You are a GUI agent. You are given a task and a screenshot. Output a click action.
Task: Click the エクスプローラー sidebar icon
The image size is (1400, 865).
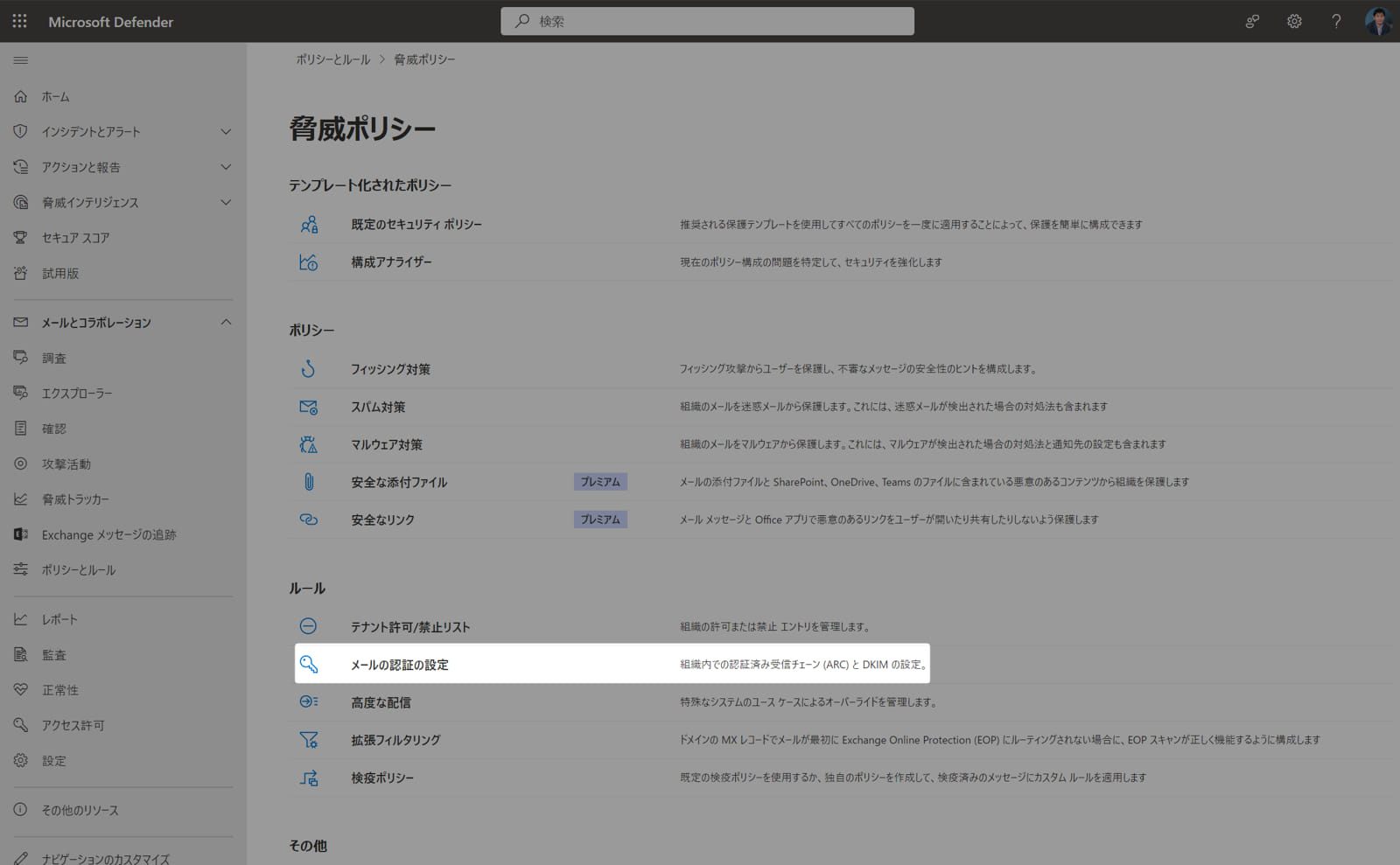tap(21, 393)
